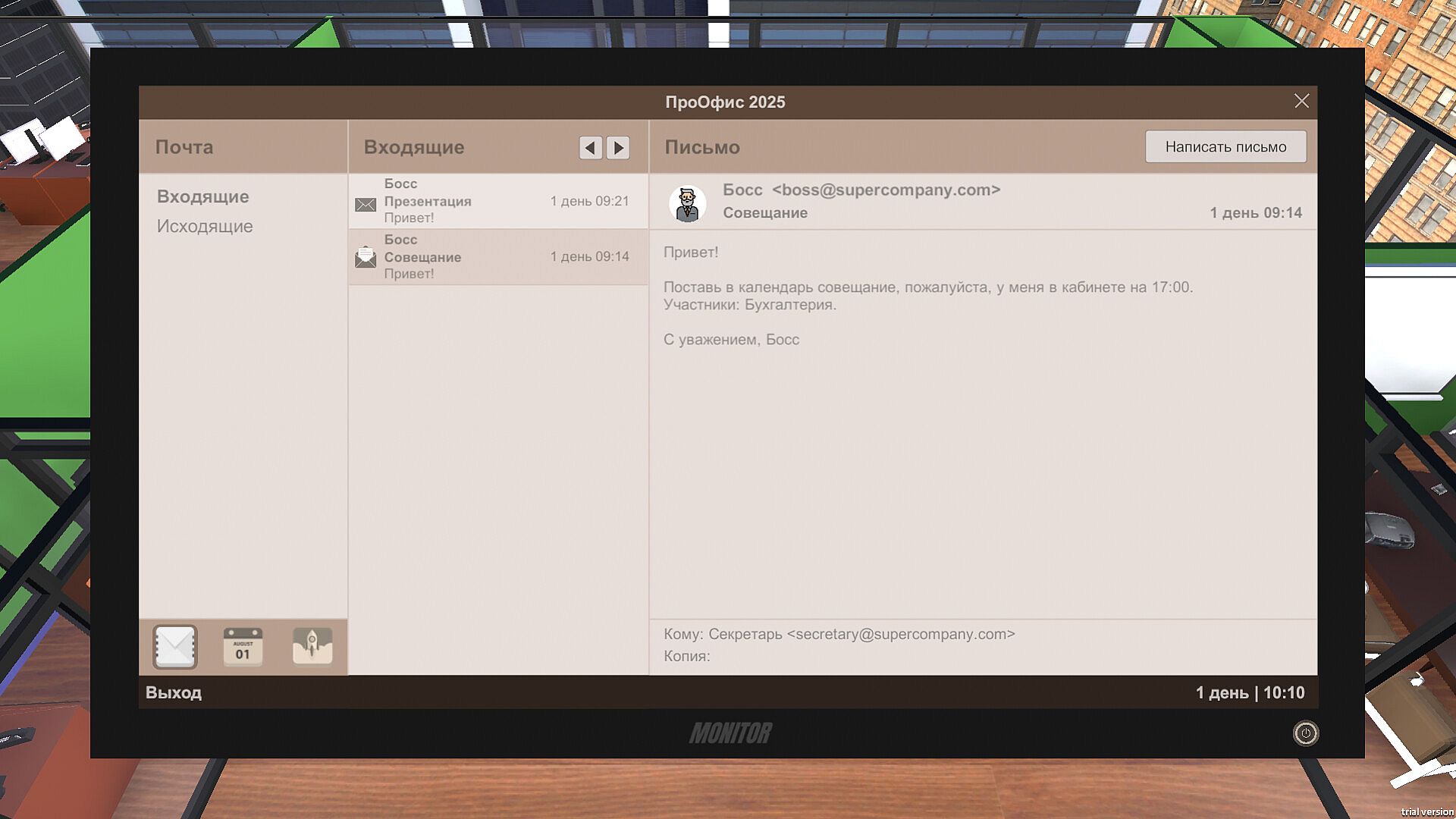Screen dimensions: 1456x819
Task: Open the Mail app icon
Action: (175, 647)
